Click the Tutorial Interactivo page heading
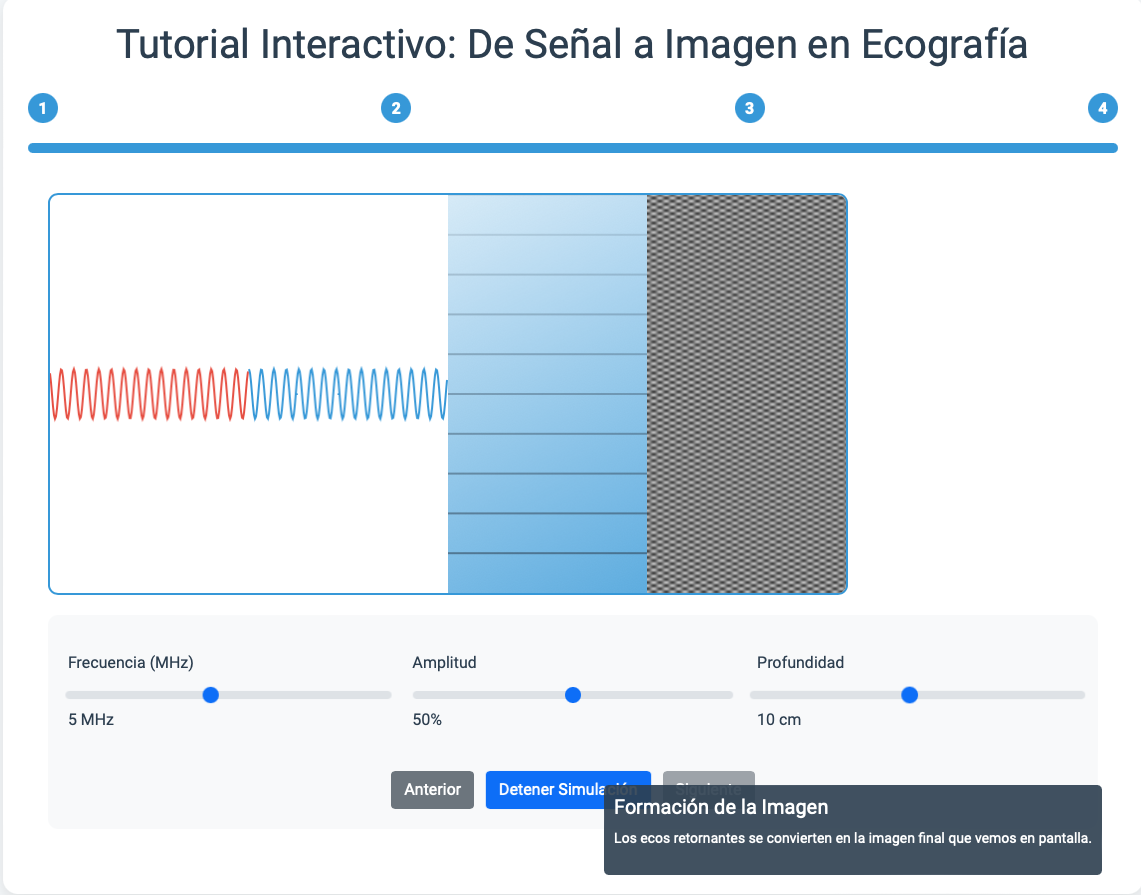The width and height of the screenshot is (1141, 895). tap(571, 45)
